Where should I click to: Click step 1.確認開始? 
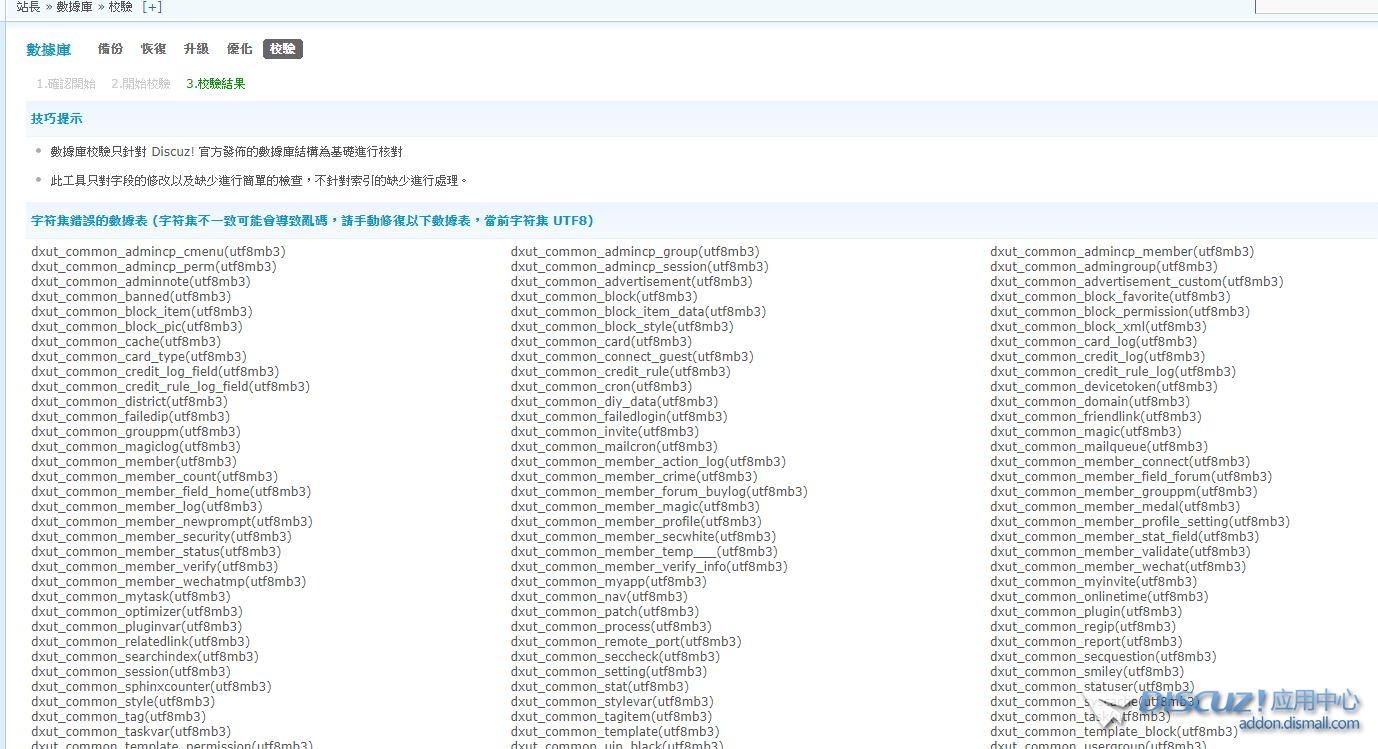pos(66,84)
